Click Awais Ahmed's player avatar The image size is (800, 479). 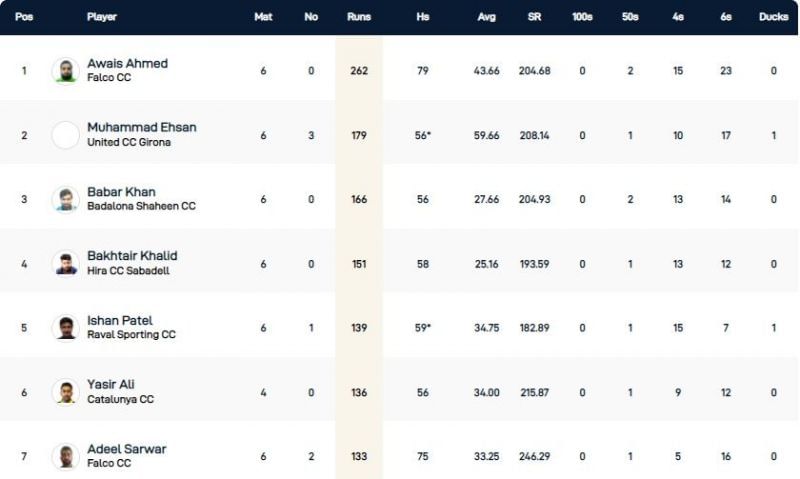point(65,71)
